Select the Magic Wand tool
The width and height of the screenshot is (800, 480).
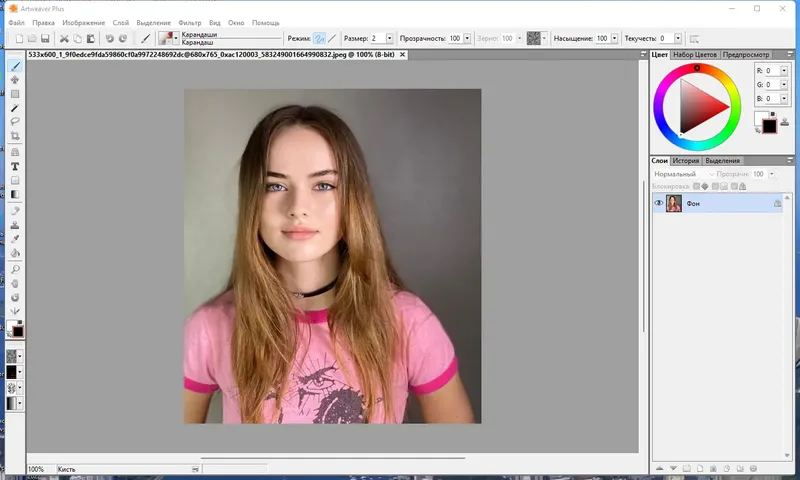[15, 108]
